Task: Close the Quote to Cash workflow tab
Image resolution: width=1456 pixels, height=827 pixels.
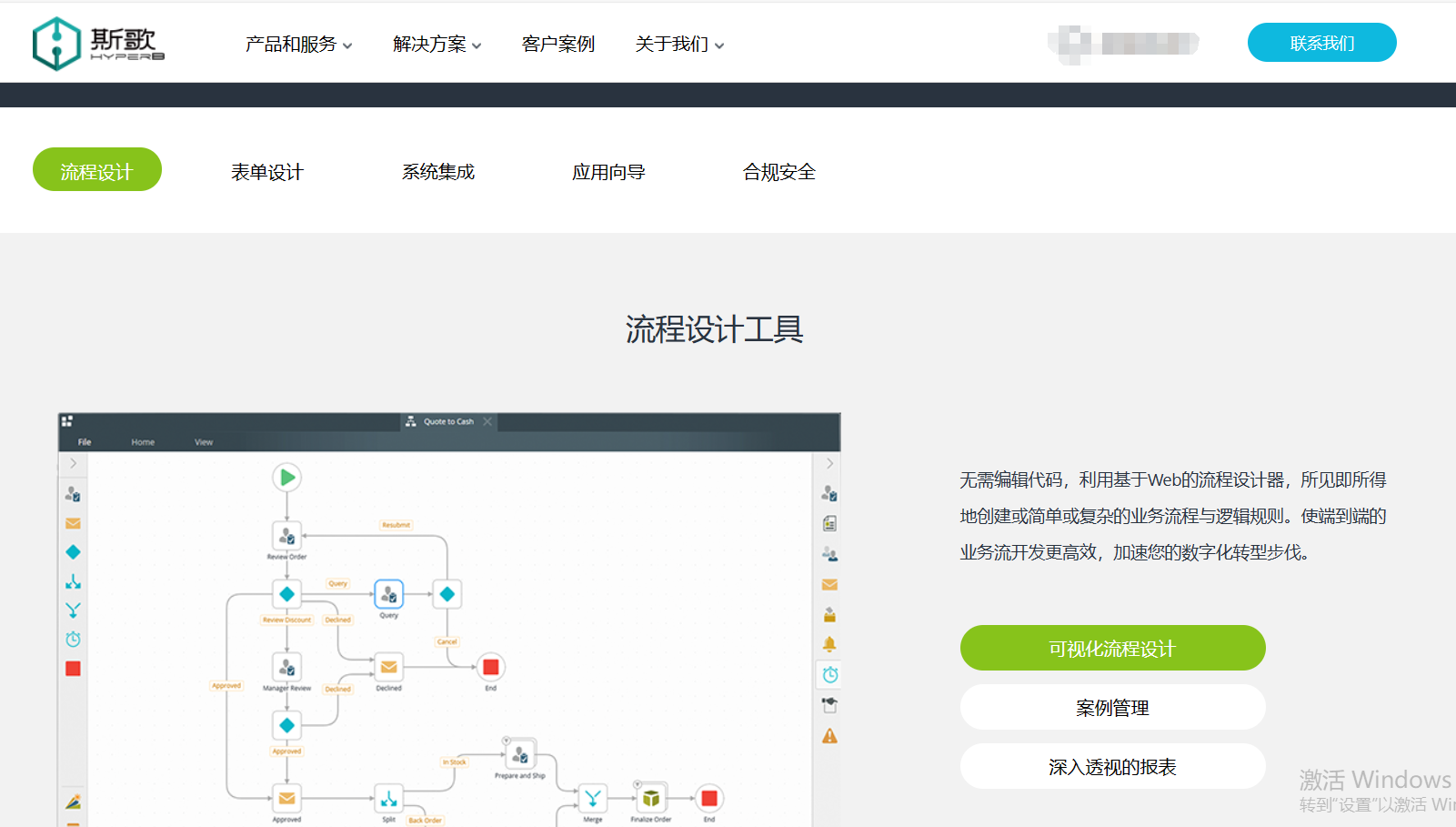Action: (488, 421)
